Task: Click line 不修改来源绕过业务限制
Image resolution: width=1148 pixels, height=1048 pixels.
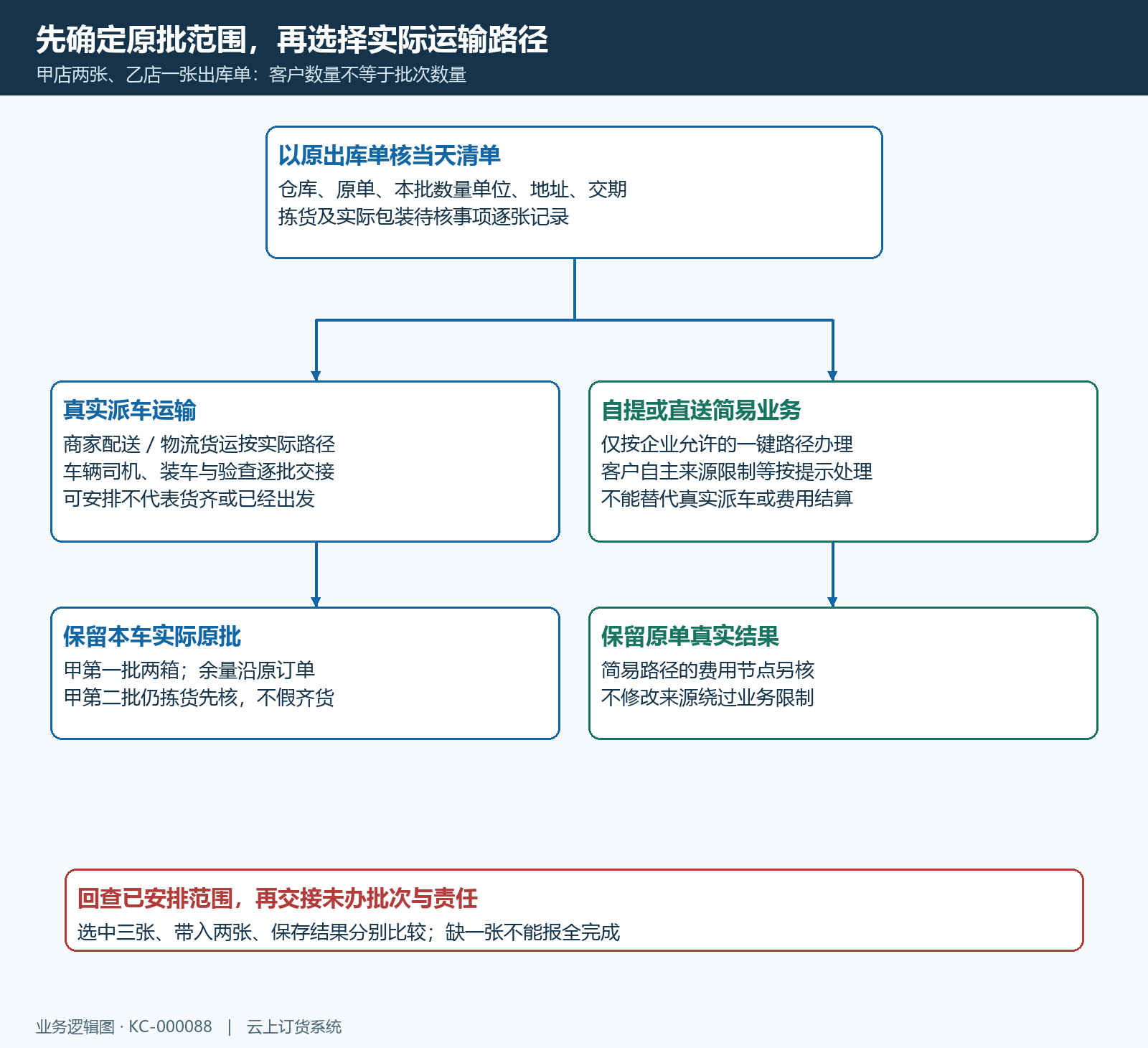Action: point(708,698)
